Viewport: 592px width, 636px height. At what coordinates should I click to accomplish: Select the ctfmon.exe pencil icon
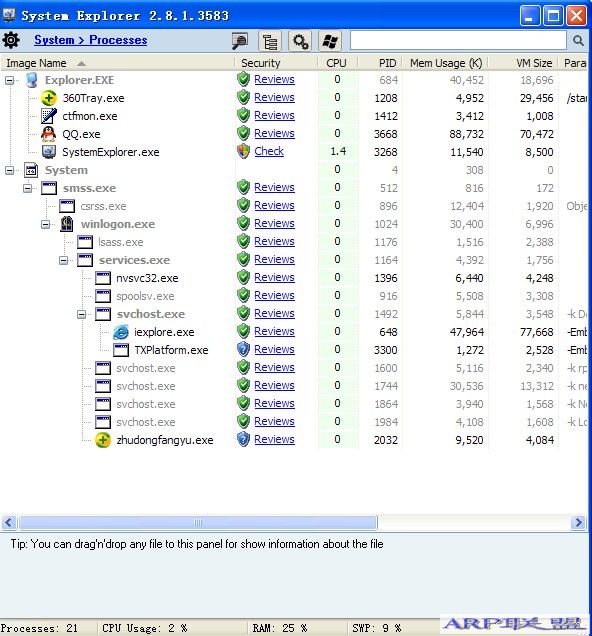point(49,116)
